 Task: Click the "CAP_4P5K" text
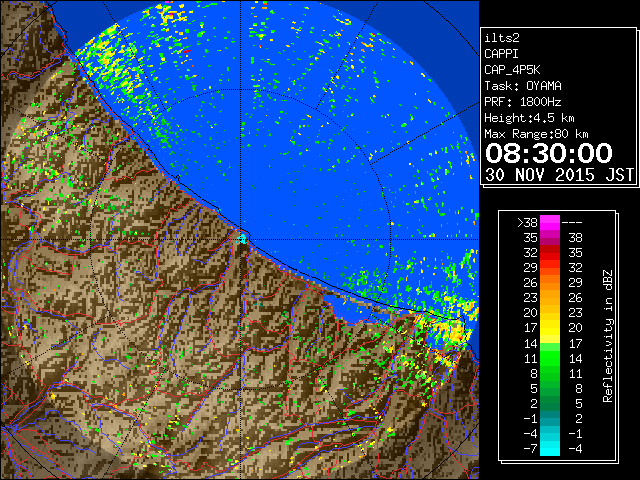[x=512, y=70]
